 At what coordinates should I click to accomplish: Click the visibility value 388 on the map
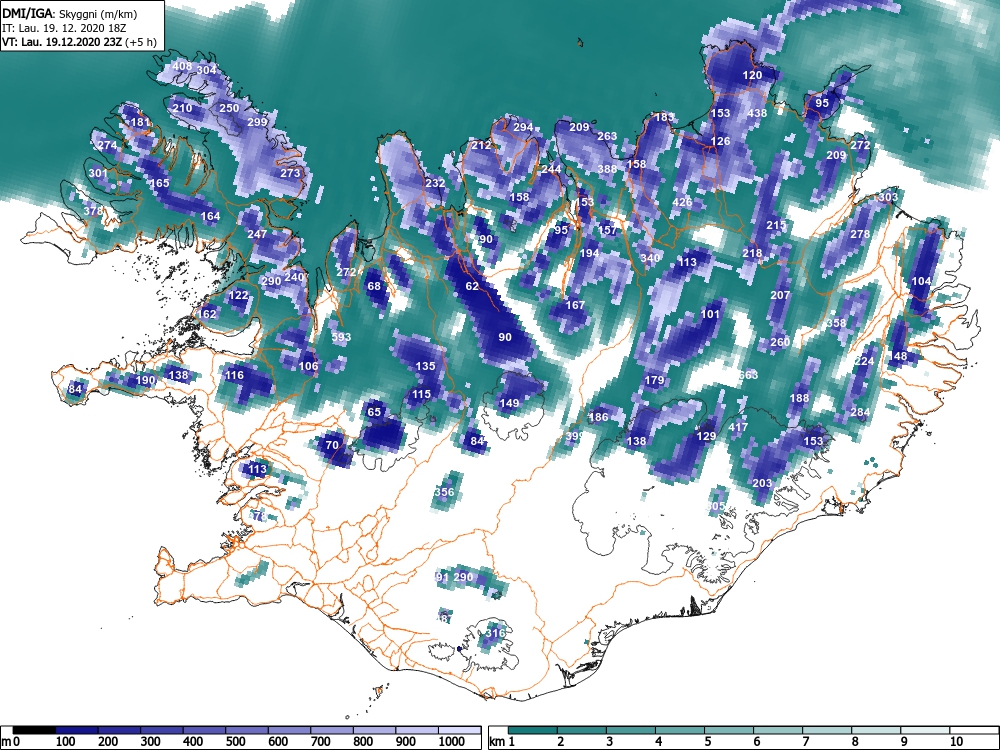tap(607, 169)
